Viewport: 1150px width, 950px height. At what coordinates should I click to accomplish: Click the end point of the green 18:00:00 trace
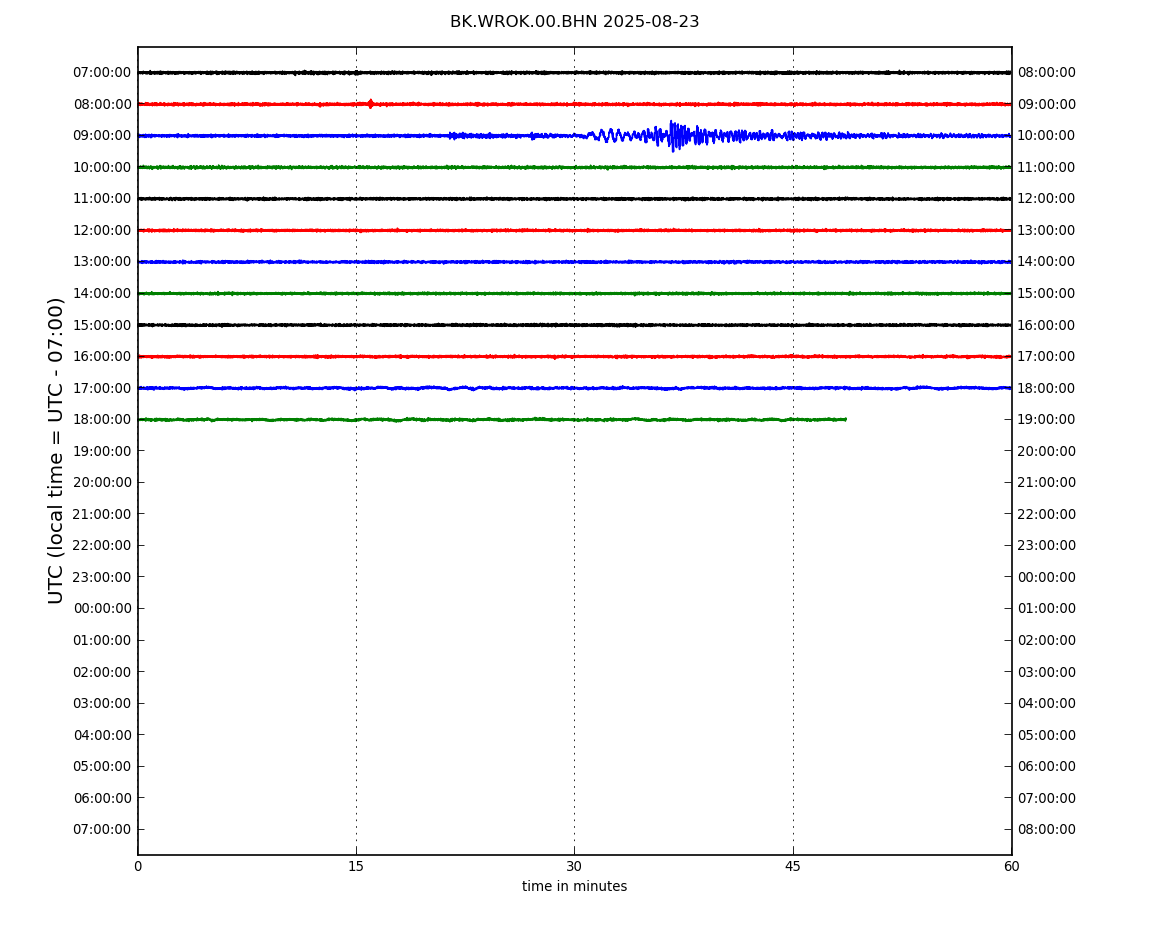[x=846, y=419]
